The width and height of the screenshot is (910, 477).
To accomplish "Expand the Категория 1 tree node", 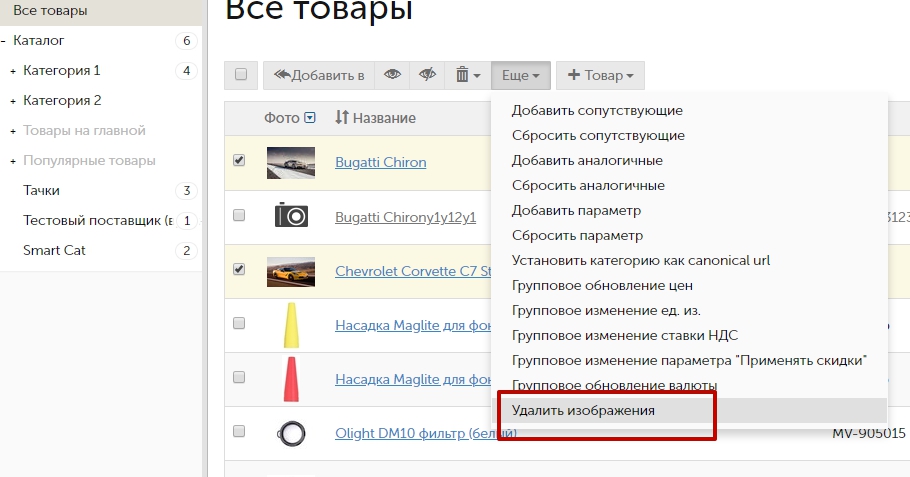I will pyautogui.click(x=13, y=71).
